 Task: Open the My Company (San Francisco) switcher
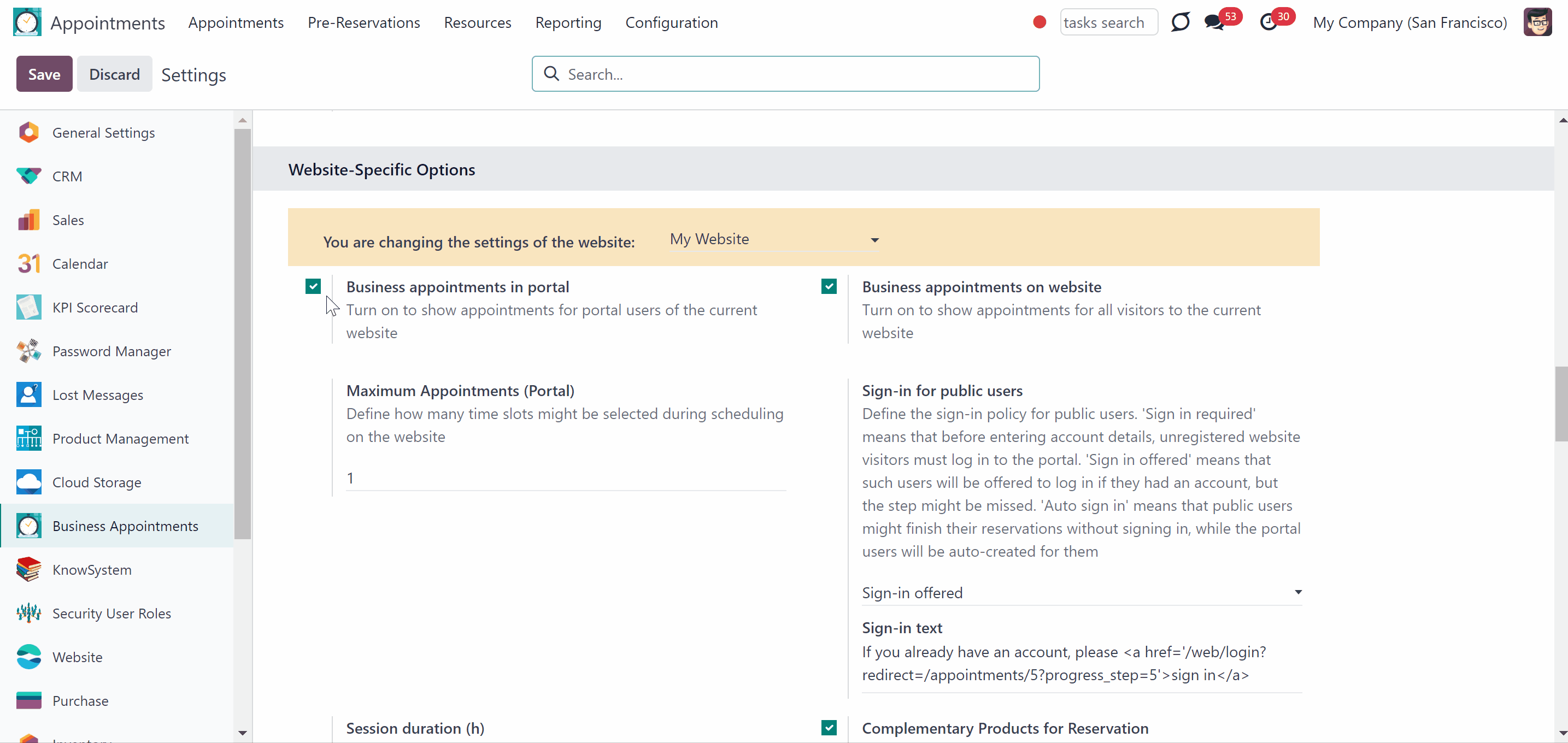(x=1410, y=22)
